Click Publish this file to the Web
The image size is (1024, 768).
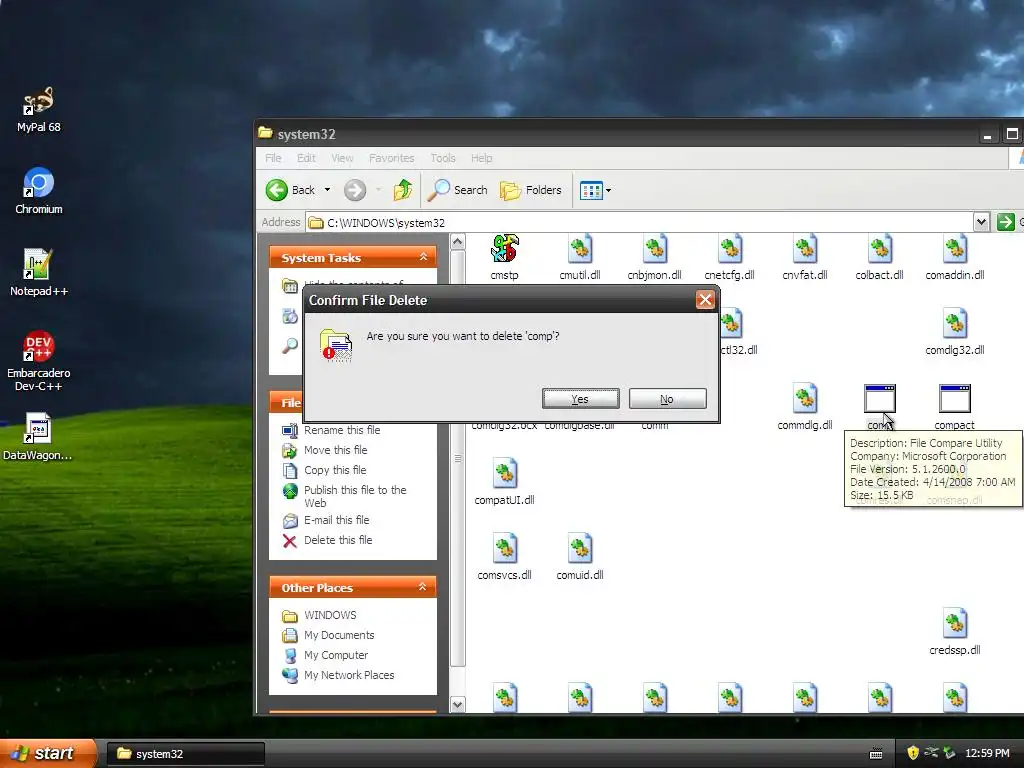[355, 496]
